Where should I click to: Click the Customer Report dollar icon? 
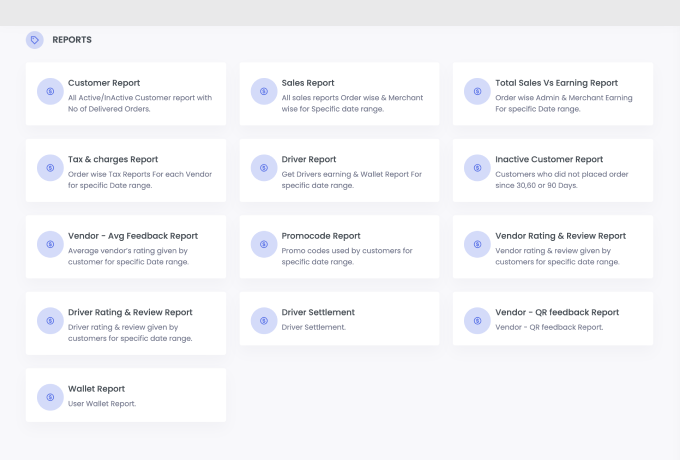click(50, 91)
